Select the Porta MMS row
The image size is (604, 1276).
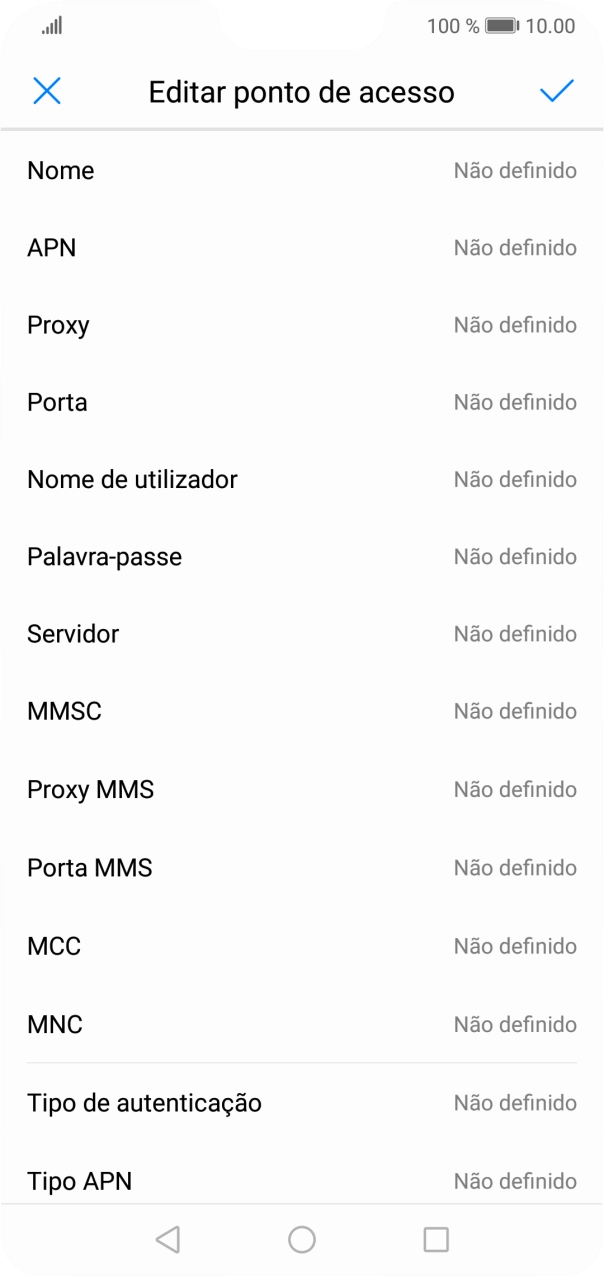coord(302,867)
